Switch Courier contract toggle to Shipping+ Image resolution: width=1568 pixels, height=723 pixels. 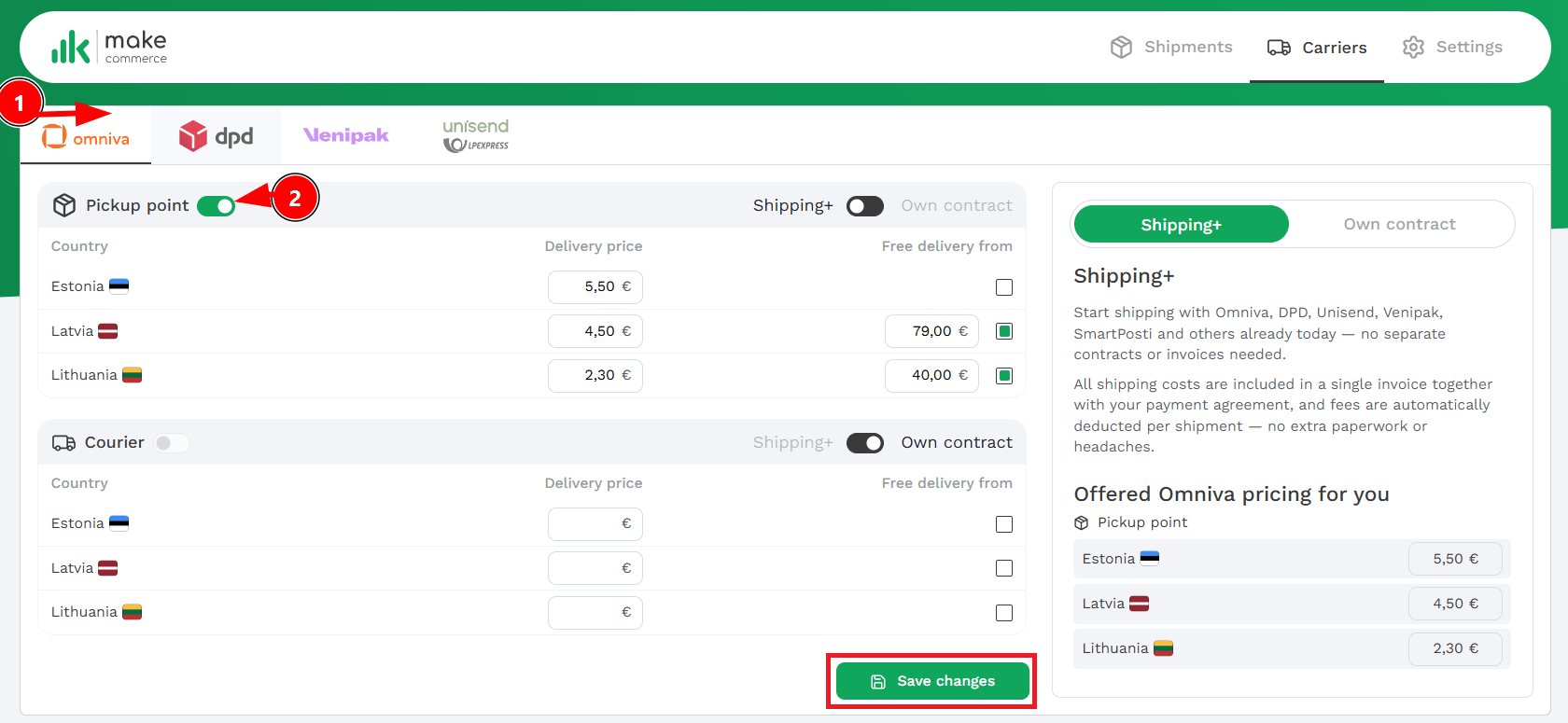(x=864, y=443)
